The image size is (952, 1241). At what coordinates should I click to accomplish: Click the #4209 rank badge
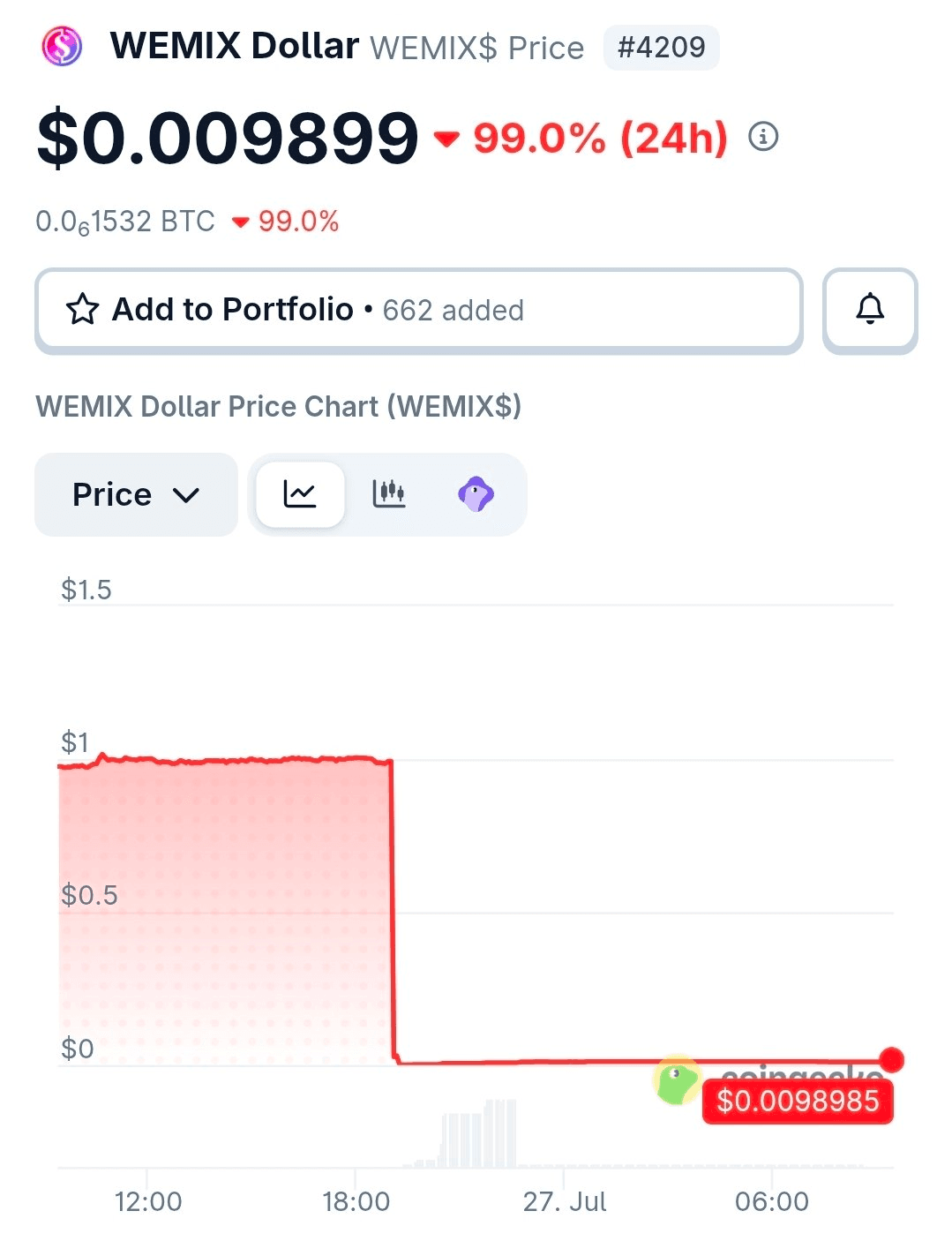(x=662, y=47)
